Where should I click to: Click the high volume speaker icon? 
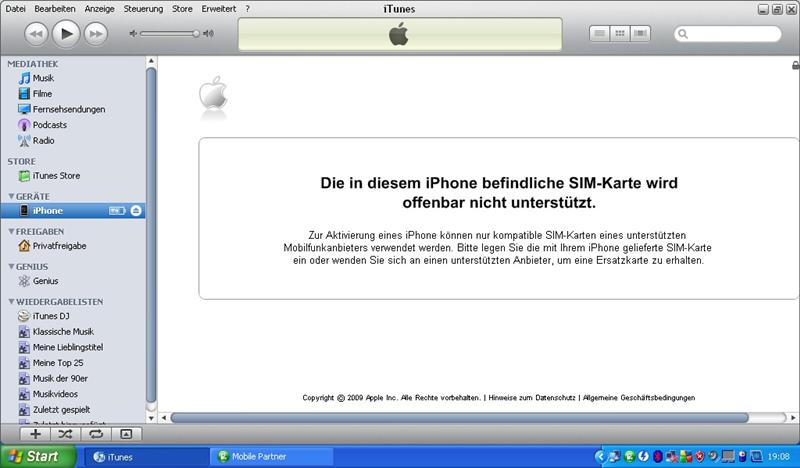208,34
